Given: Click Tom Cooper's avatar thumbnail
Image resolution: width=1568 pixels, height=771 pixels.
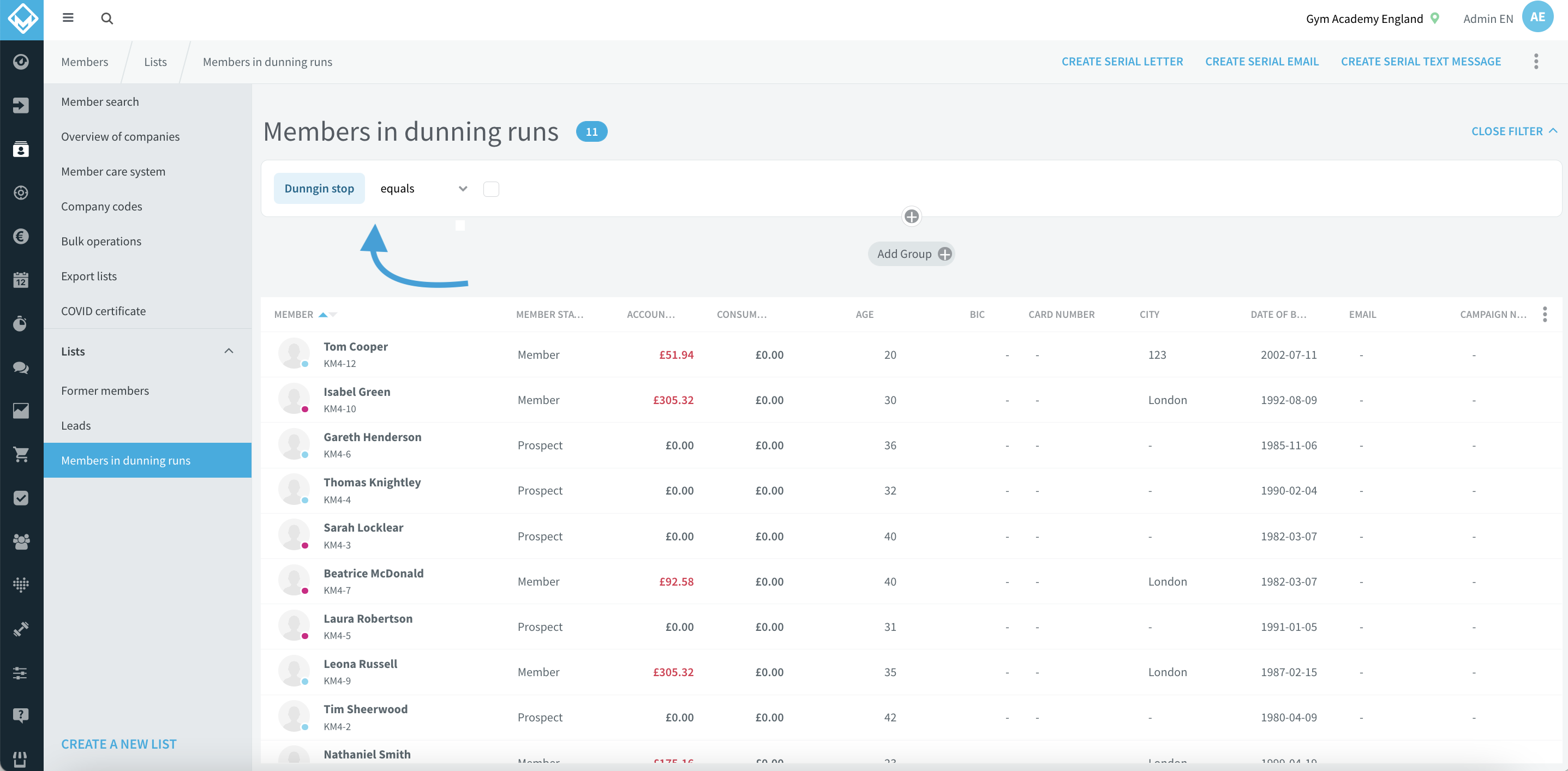Looking at the screenshot, I should [294, 353].
